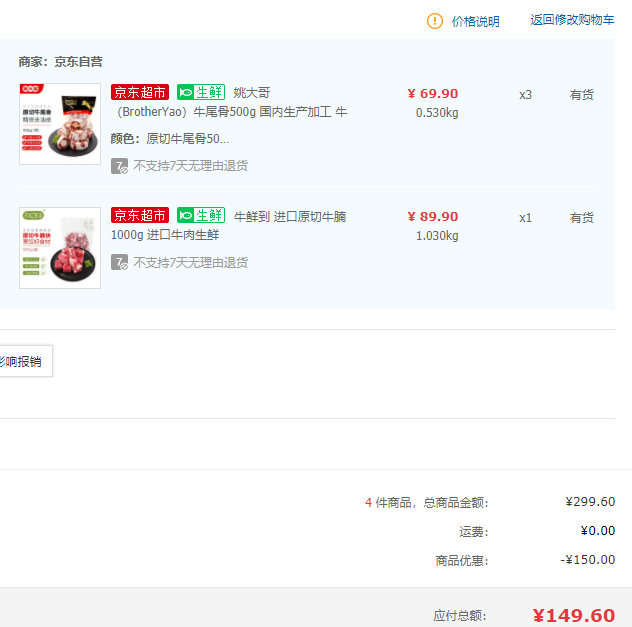Open the oxtail bone product thumbnail
Screen dimensions: 632x627
coord(60,124)
